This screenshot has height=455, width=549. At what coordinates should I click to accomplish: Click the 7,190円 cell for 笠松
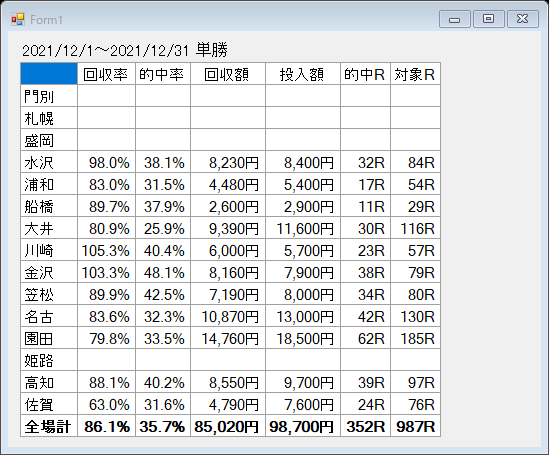coord(228,294)
